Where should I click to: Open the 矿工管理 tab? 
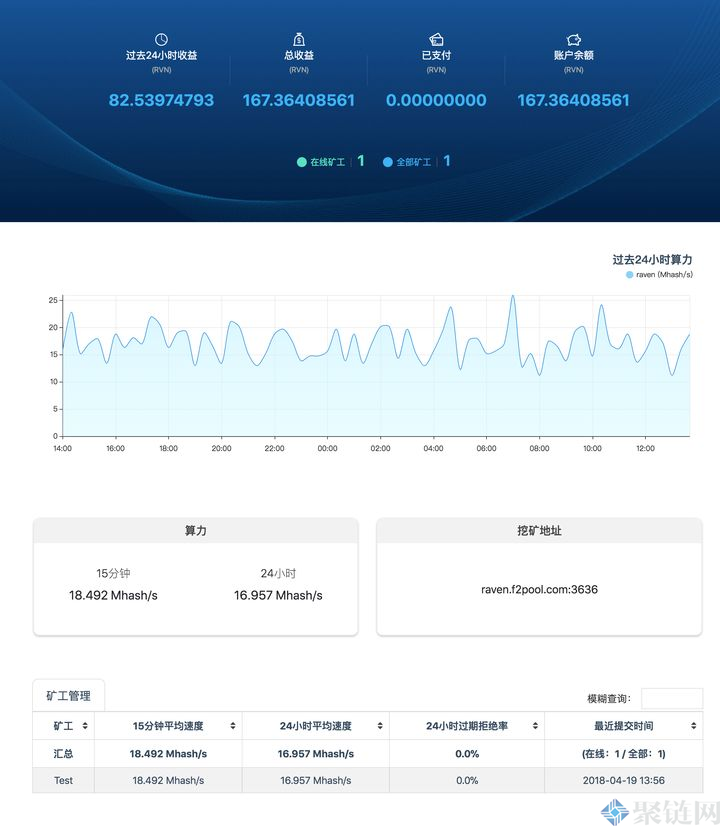pyautogui.click(x=68, y=696)
